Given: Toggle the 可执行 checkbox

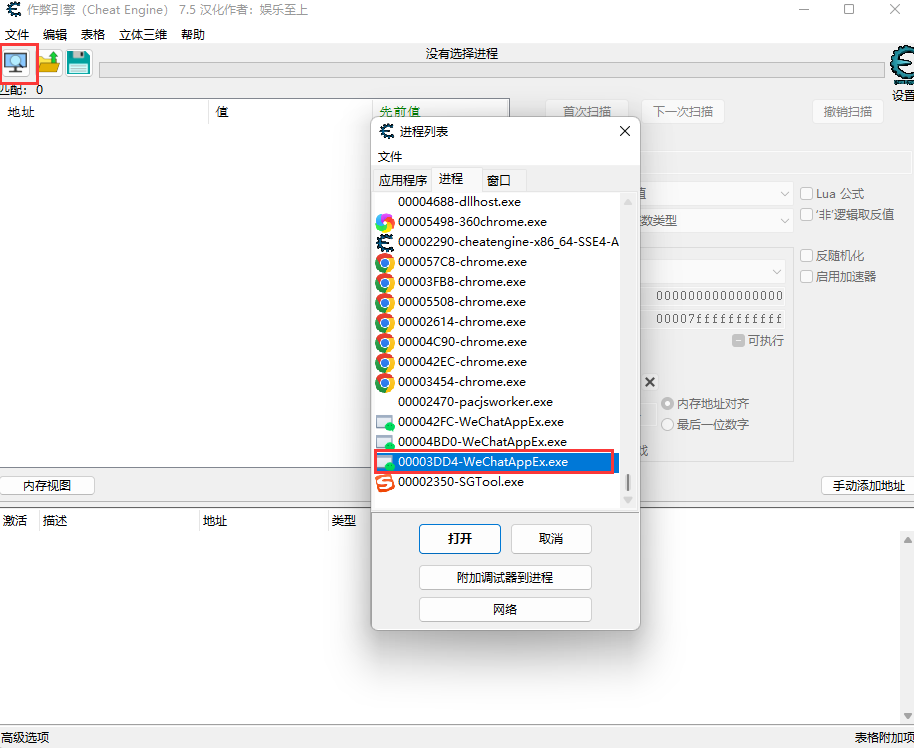Looking at the screenshot, I should click(x=738, y=340).
